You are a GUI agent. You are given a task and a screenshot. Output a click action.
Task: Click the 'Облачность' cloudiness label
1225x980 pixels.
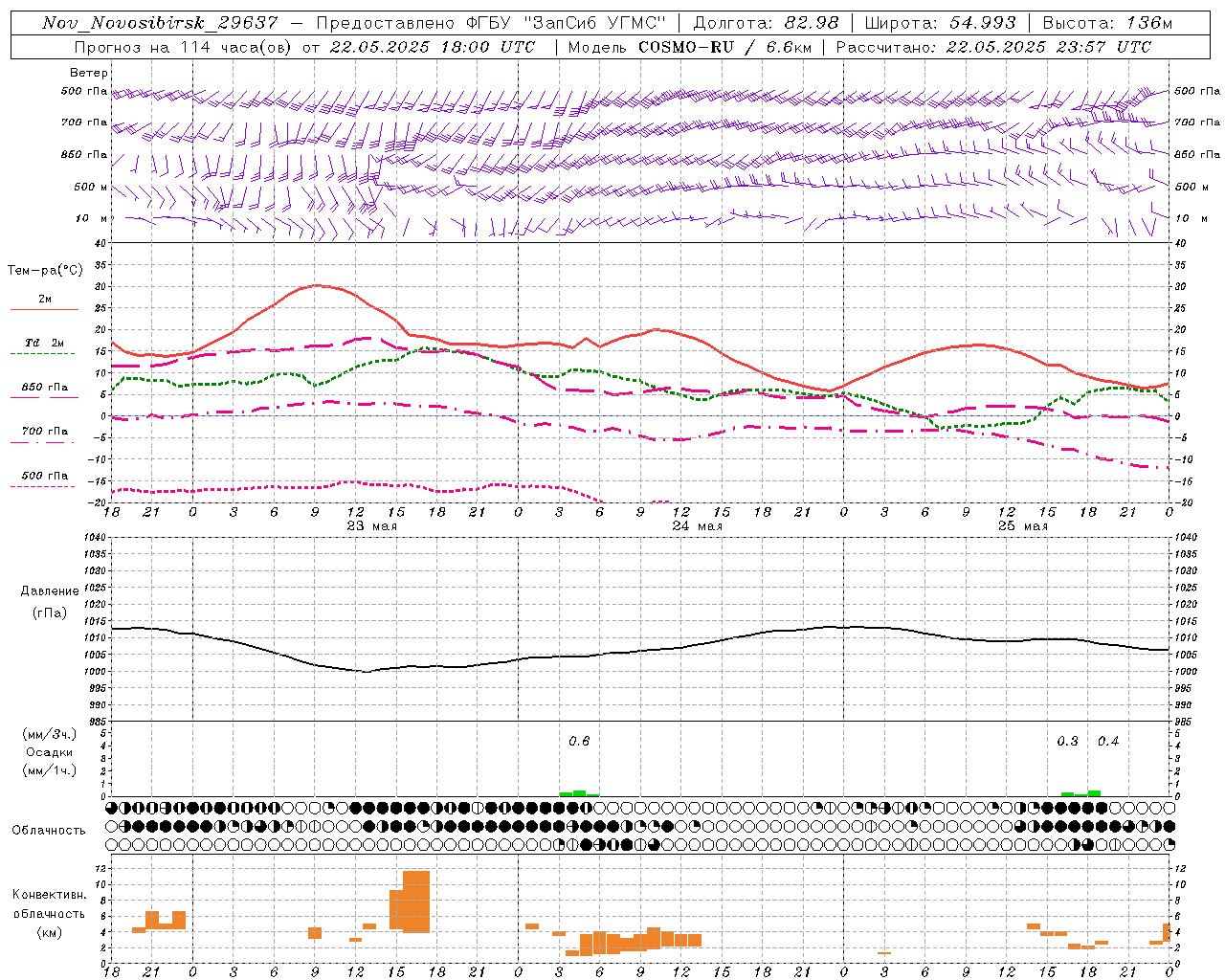coord(49,831)
